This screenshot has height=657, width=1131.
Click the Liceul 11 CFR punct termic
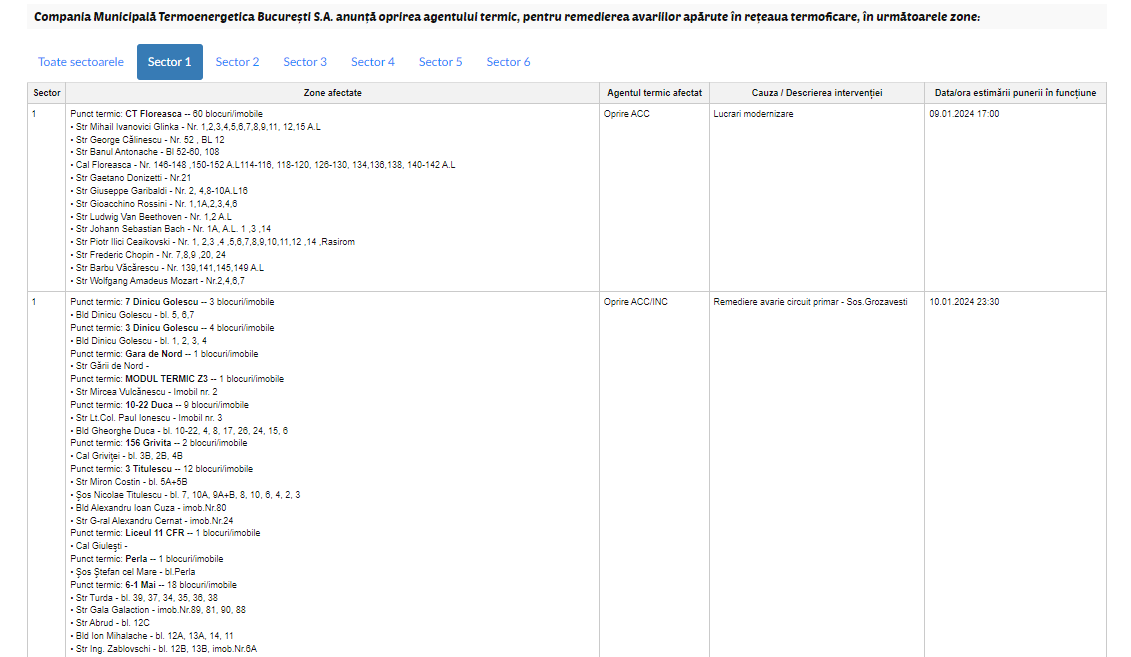coord(155,533)
